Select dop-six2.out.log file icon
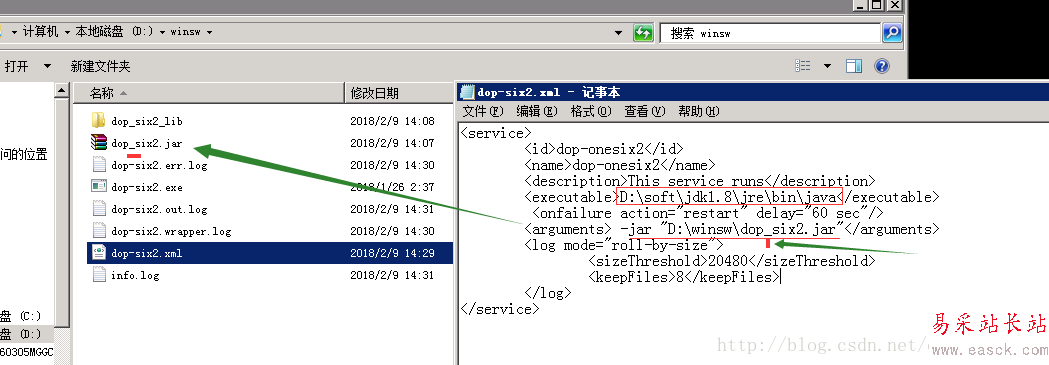1049x365 pixels. [x=98, y=209]
